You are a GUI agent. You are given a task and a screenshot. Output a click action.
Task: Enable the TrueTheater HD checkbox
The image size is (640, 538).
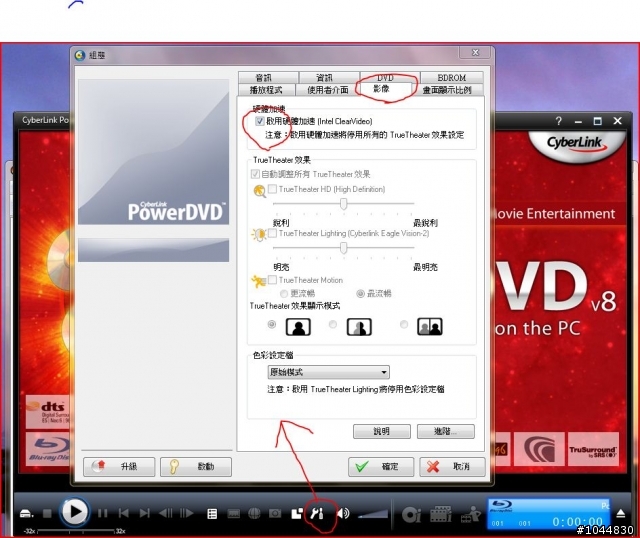click(272, 189)
